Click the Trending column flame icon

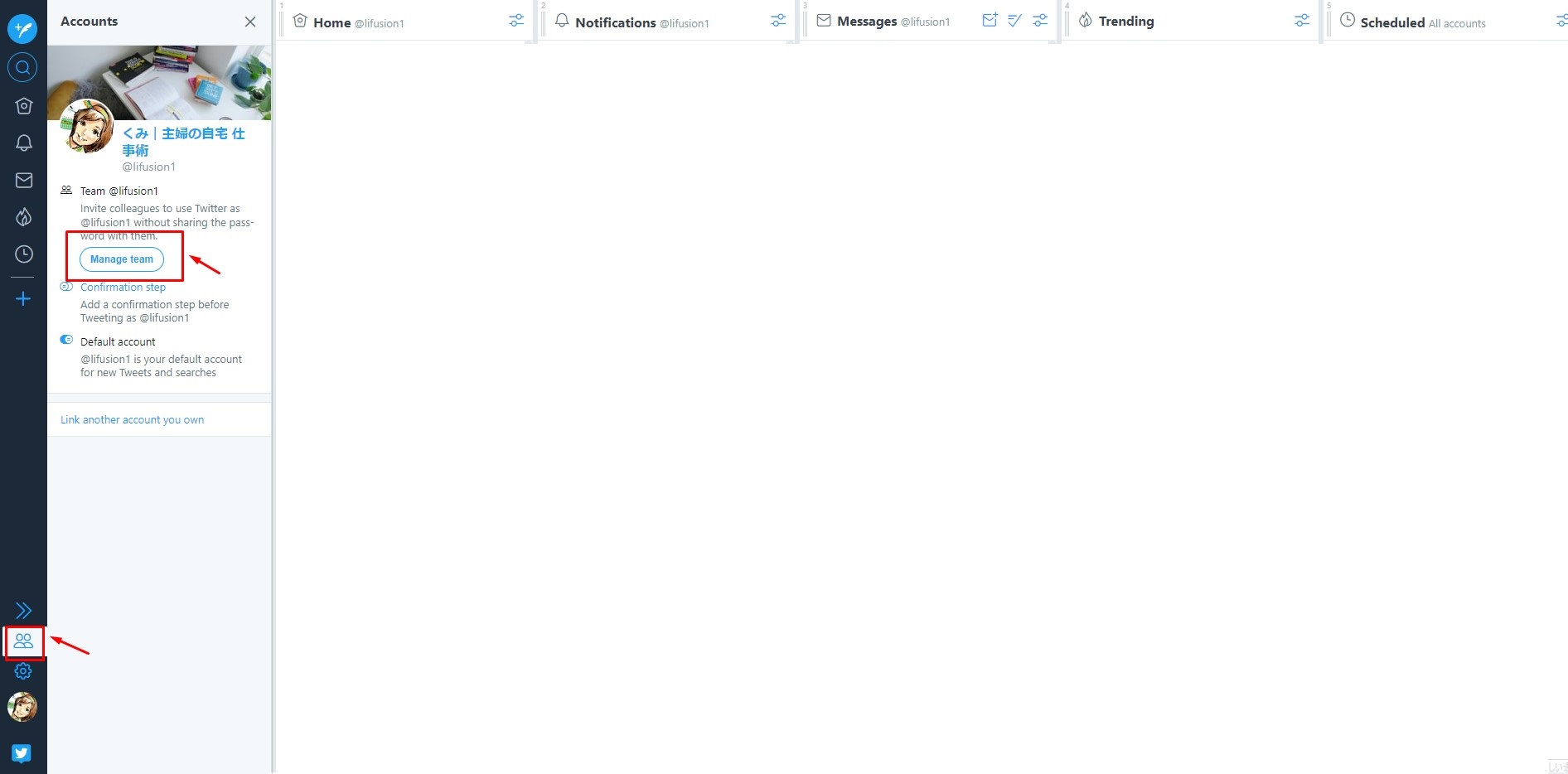coord(1086,21)
